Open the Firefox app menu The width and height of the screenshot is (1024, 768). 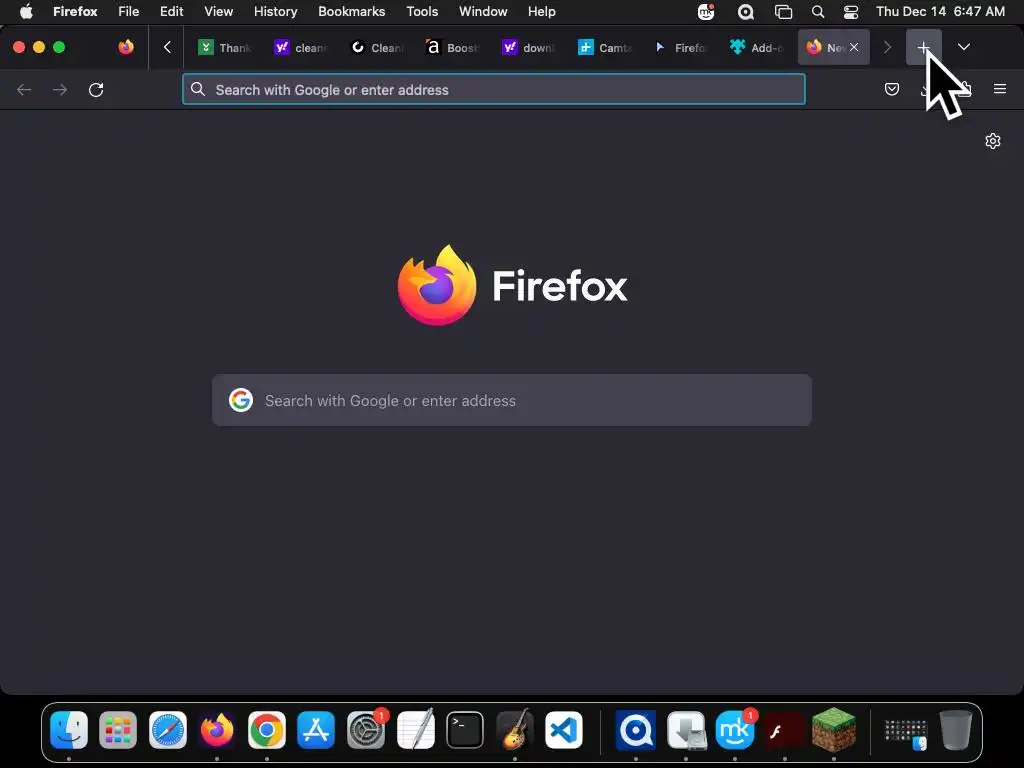pyautogui.click(x=75, y=11)
